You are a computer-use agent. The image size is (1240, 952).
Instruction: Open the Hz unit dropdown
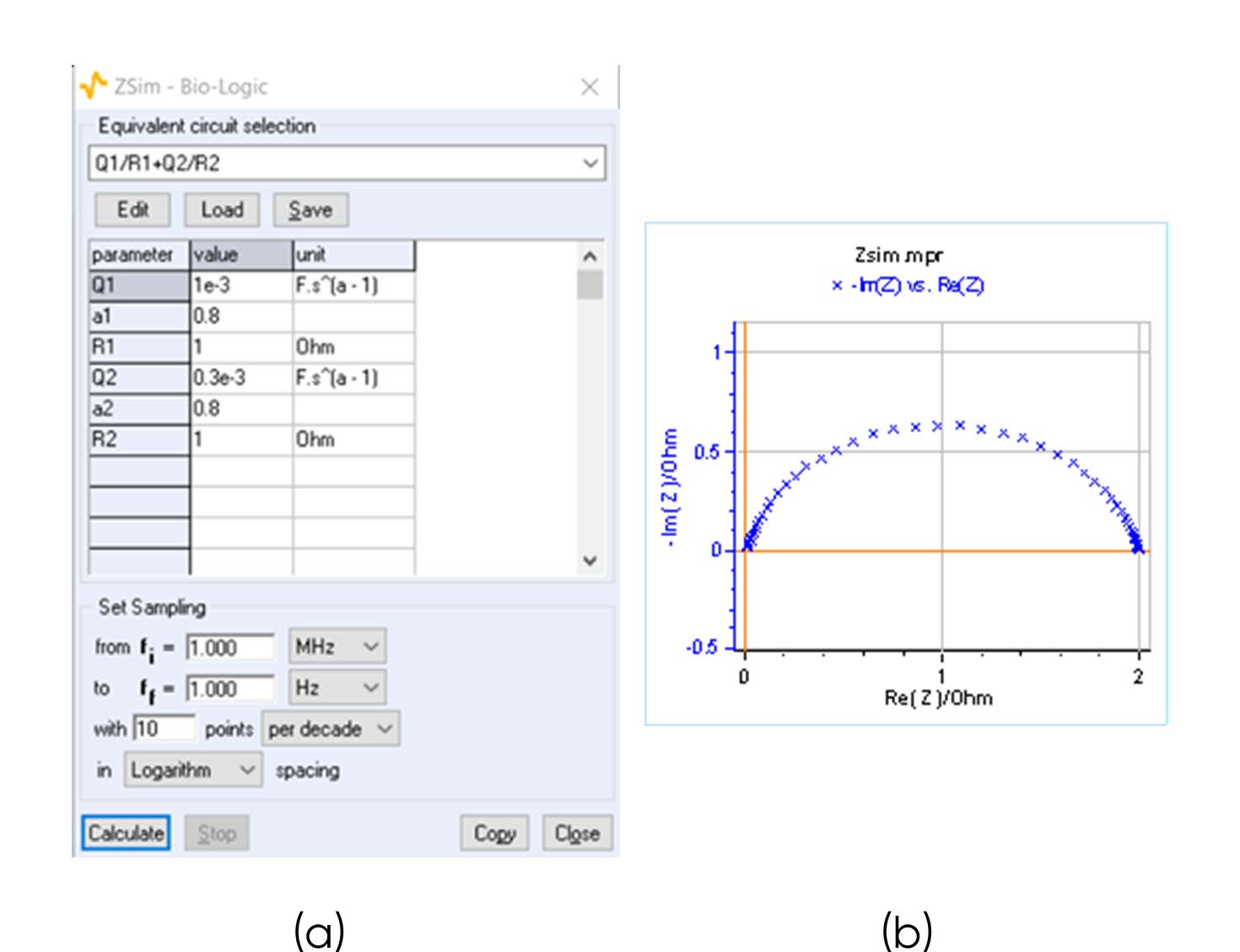point(337,688)
